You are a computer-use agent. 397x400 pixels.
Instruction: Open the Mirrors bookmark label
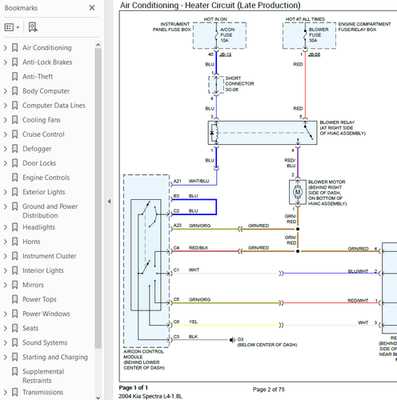[x=33, y=285]
